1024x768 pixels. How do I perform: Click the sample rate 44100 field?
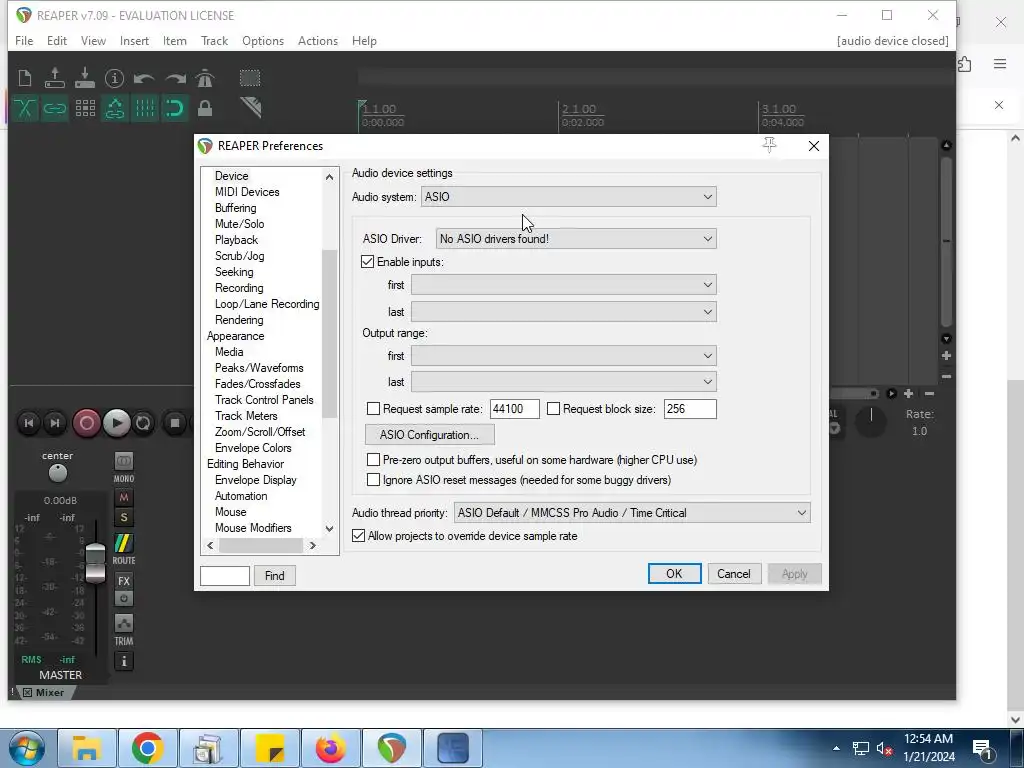514,409
